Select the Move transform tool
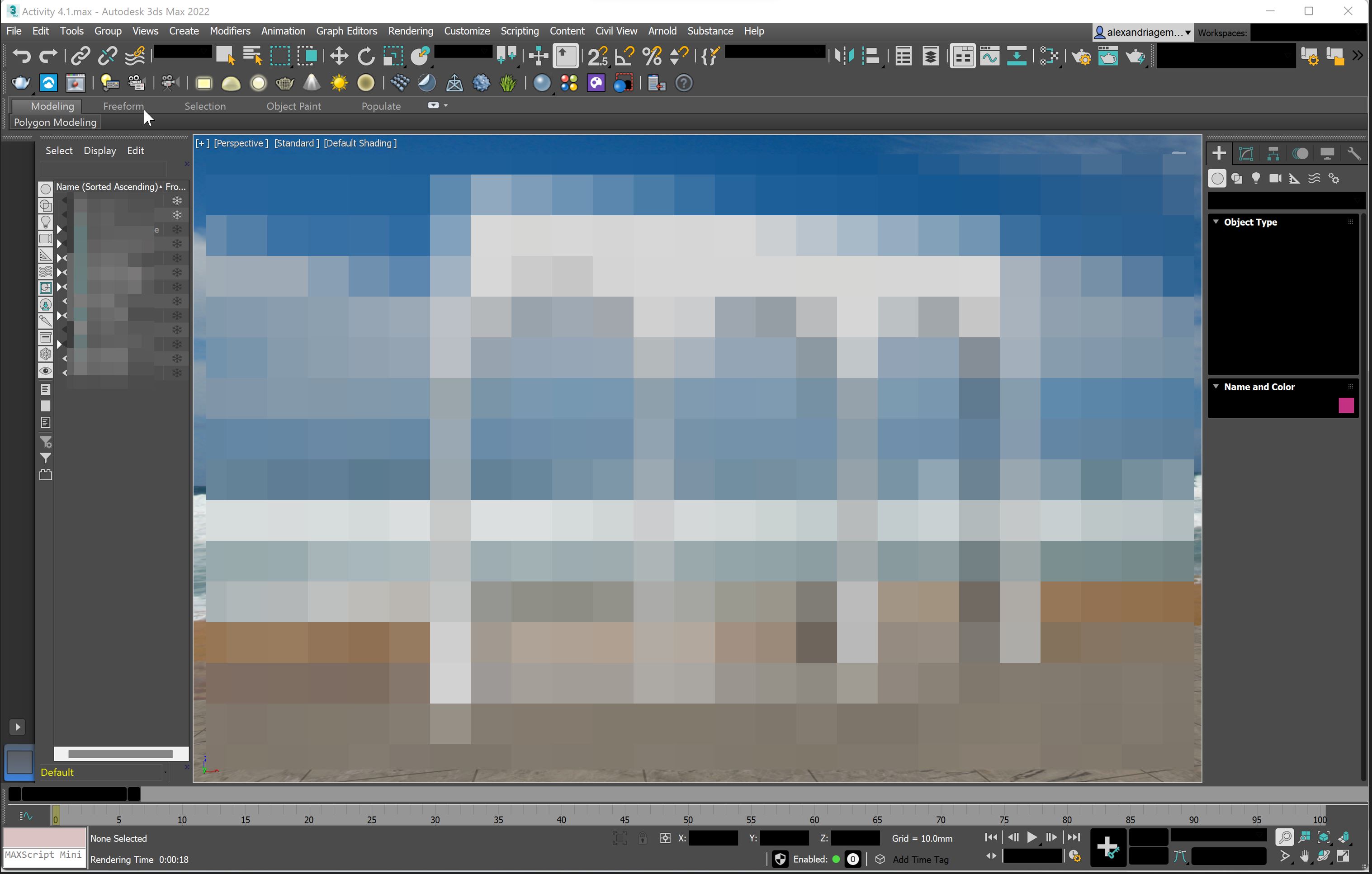The image size is (1372, 874). pos(339,56)
